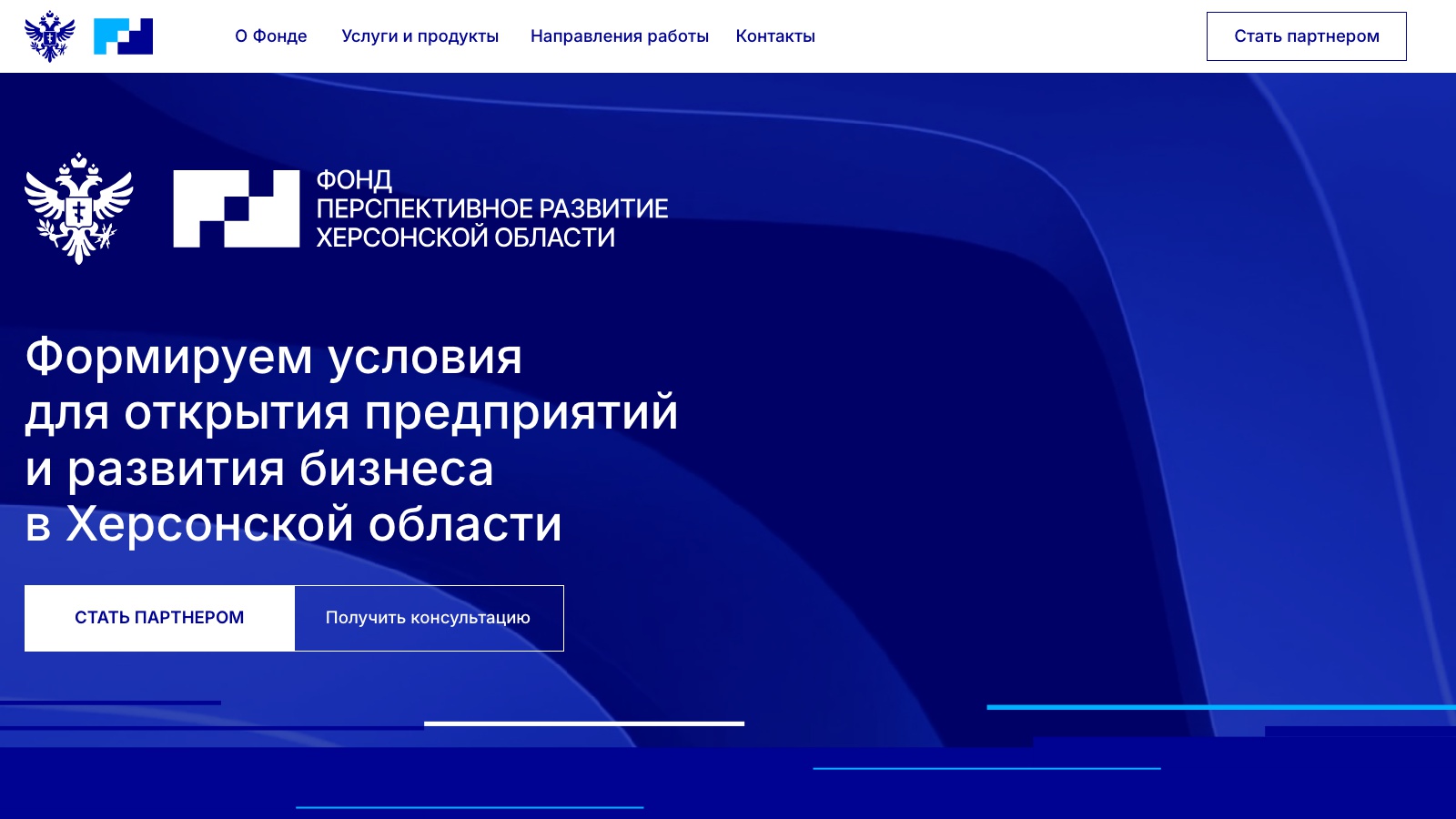Open the Контакты page
Viewport: 1456px width, 819px height.
coord(775,36)
